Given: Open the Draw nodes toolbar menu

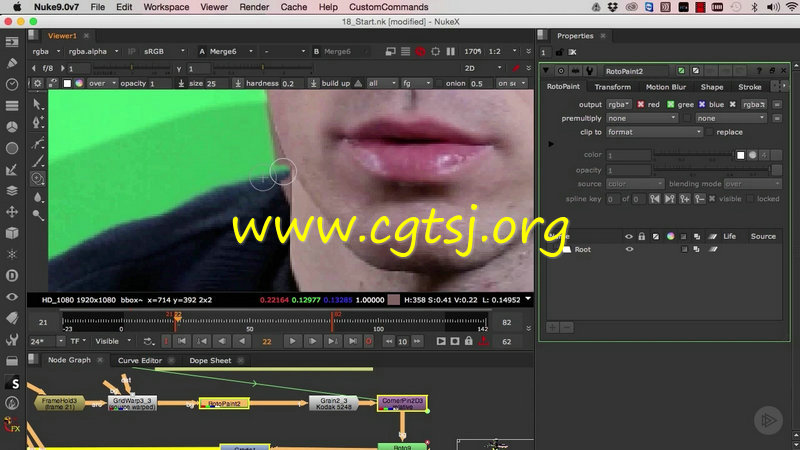Looking at the screenshot, I should (x=12, y=63).
